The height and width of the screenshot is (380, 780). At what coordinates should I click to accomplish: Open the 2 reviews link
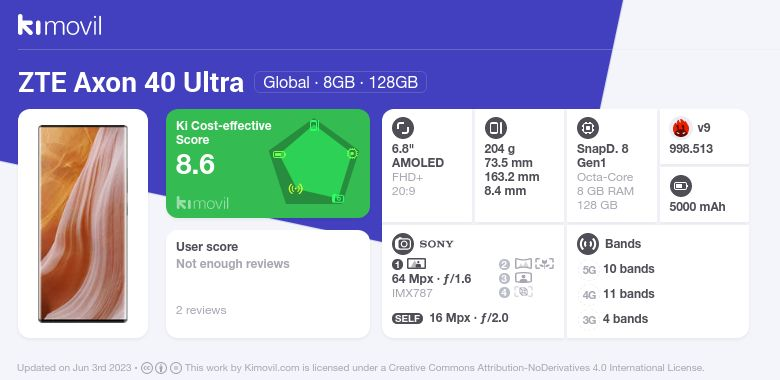coord(201,310)
